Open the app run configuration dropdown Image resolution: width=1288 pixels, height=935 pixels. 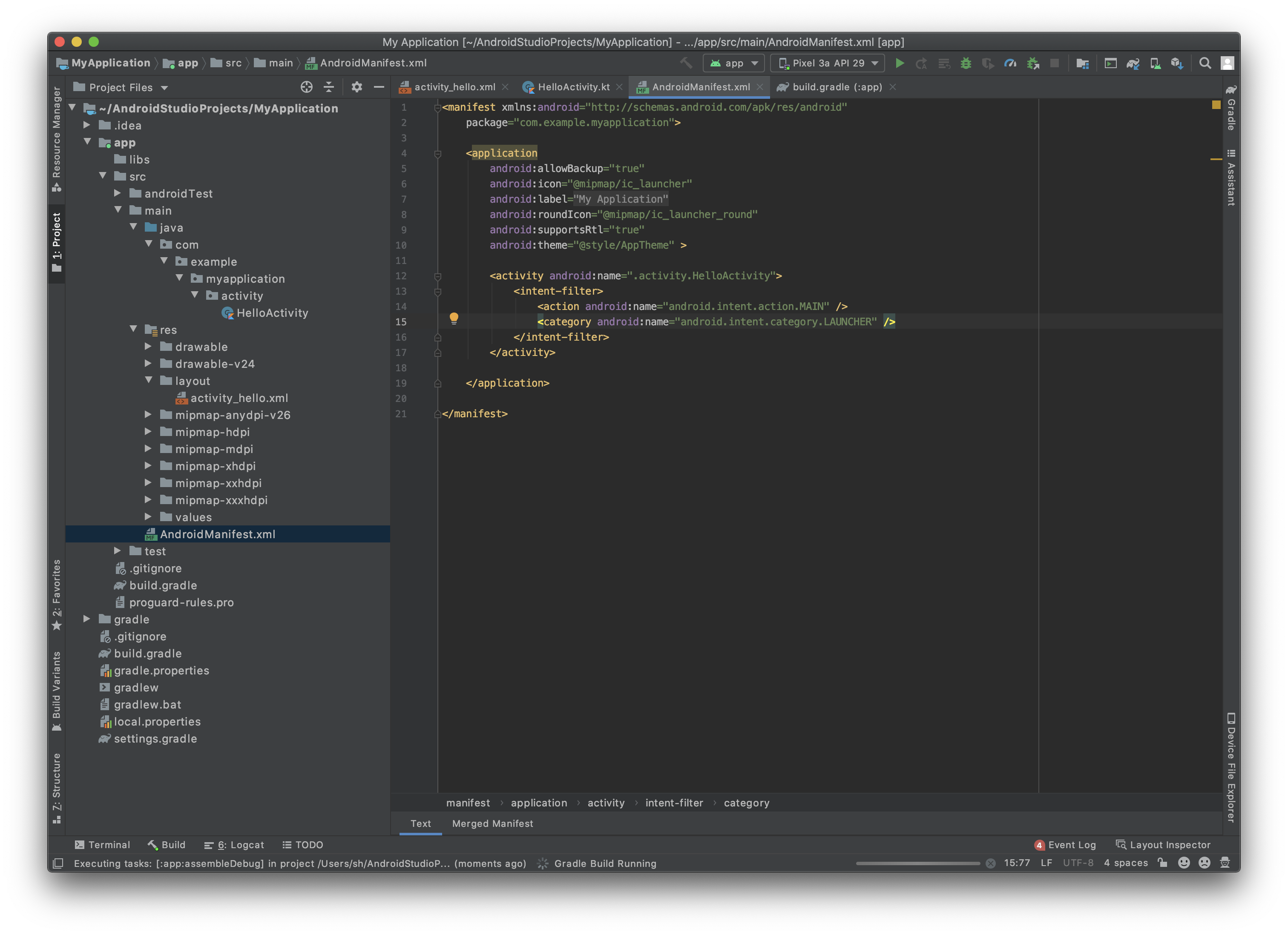734,63
